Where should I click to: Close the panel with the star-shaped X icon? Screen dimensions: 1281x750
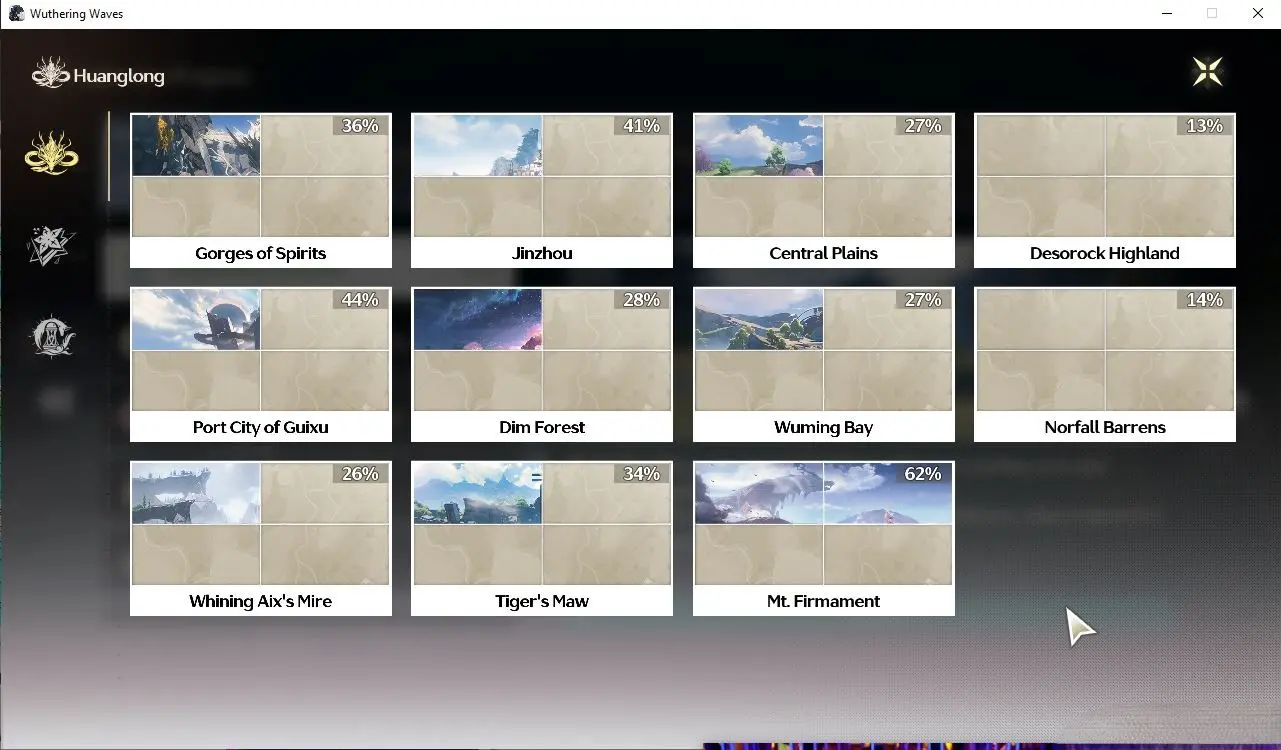1208,71
